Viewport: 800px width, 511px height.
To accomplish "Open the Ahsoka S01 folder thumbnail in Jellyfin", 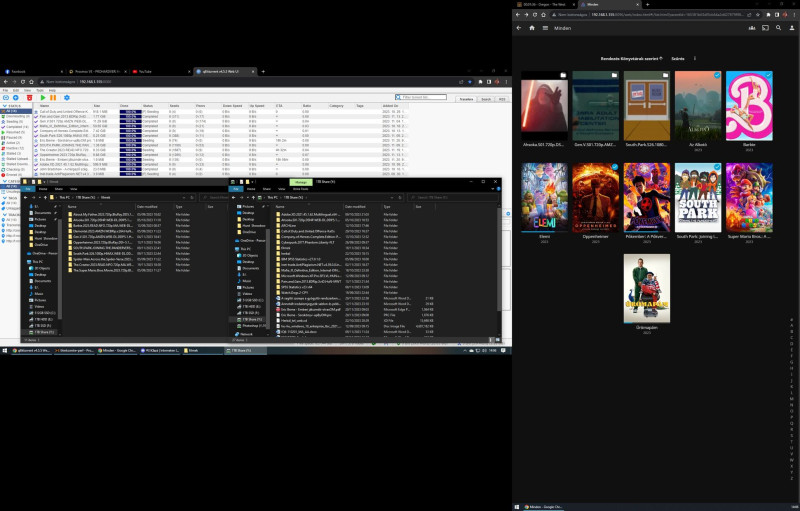I will point(544,106).
